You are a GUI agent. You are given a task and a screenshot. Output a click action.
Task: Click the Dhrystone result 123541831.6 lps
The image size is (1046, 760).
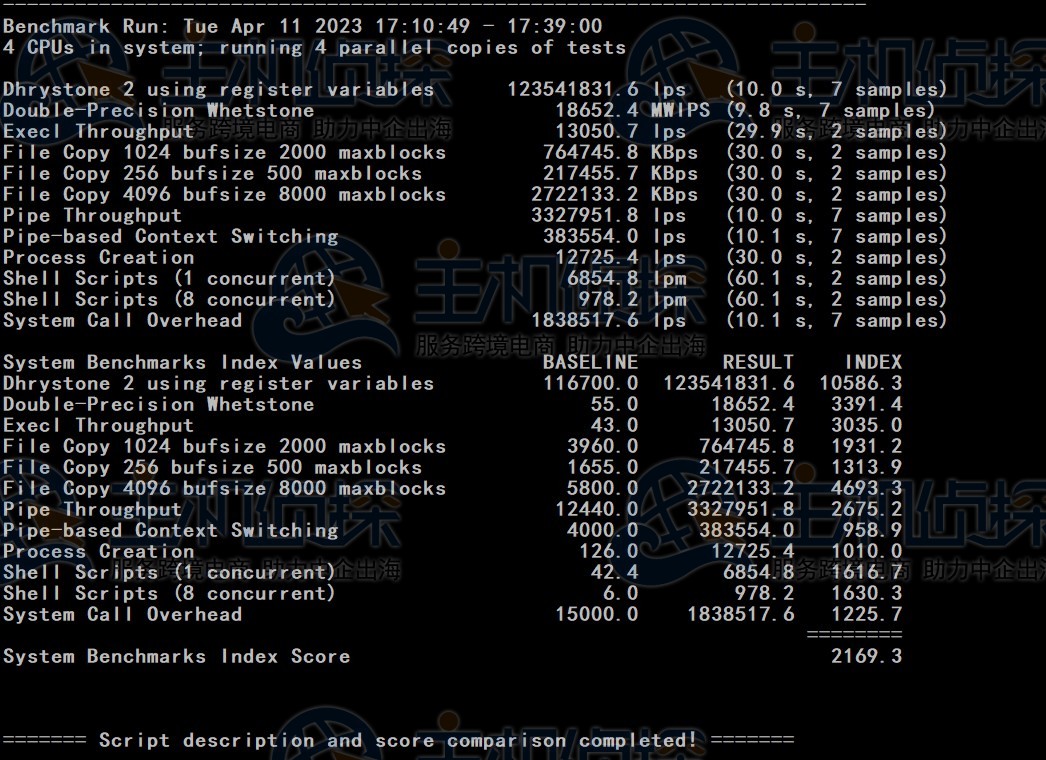597,89
